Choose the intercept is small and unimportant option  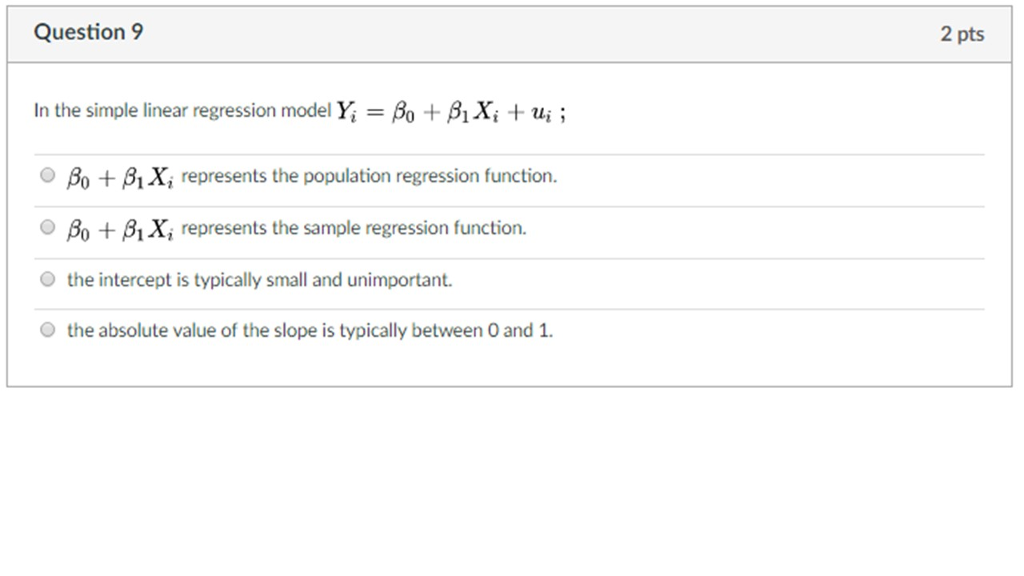pos(46,277)
